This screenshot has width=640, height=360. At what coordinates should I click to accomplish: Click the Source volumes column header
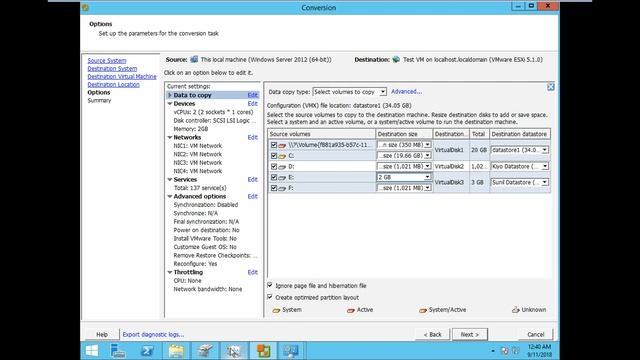pos(322,134)
